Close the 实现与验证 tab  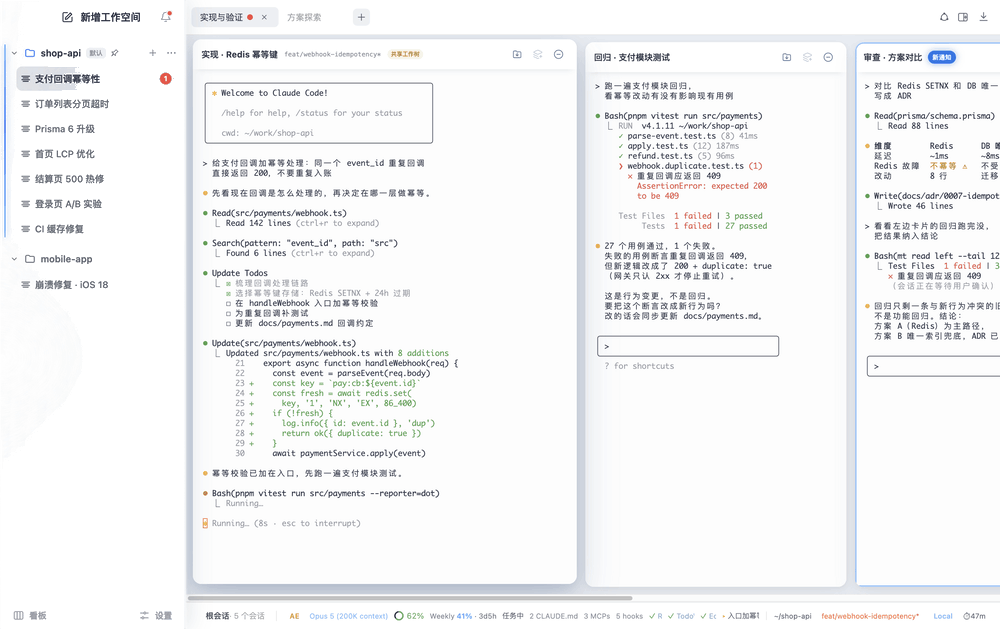pos(264,17)
